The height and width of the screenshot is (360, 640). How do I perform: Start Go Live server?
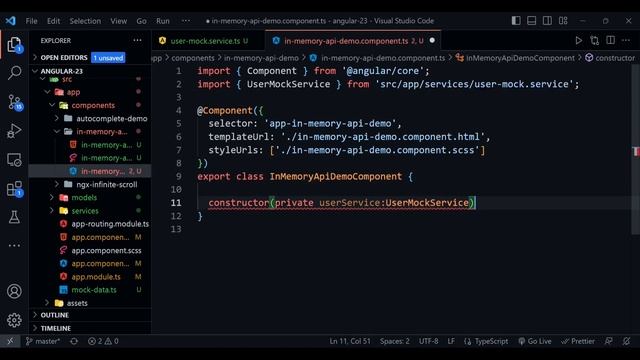(535, 341)
